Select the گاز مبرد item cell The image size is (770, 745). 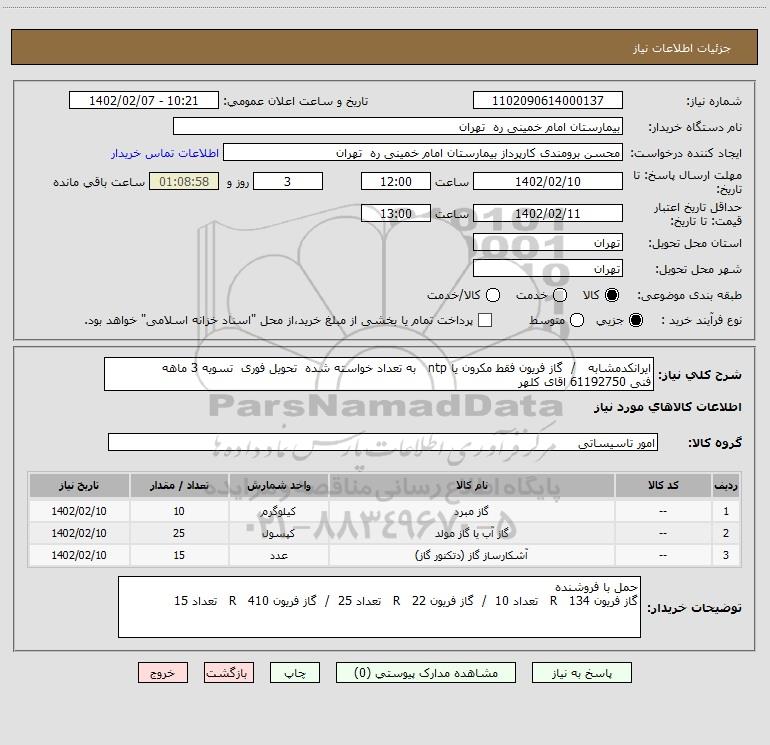471,511
